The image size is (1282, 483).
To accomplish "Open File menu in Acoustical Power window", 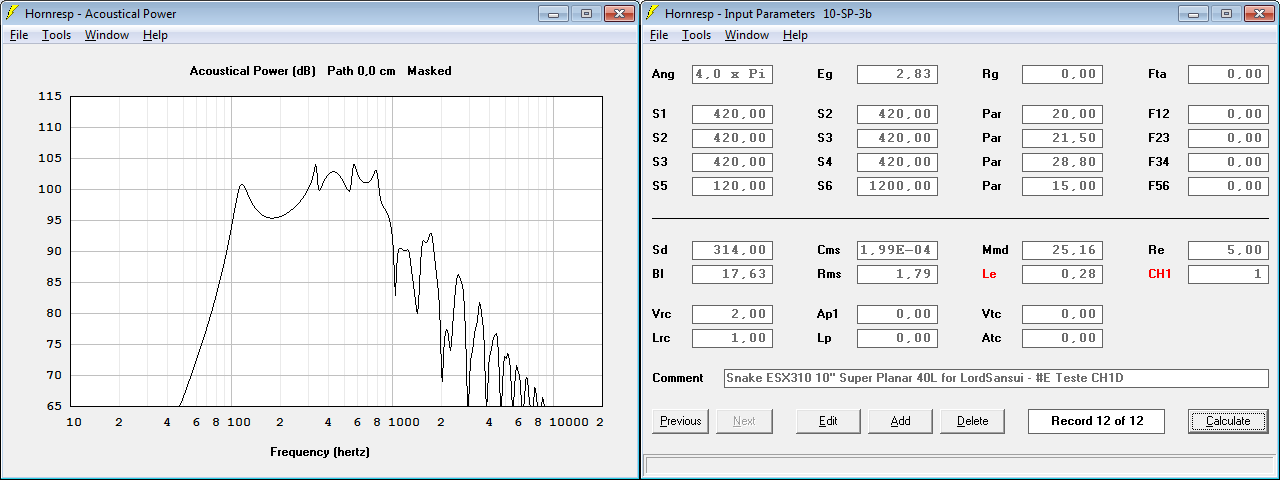I will pos(19,35).
